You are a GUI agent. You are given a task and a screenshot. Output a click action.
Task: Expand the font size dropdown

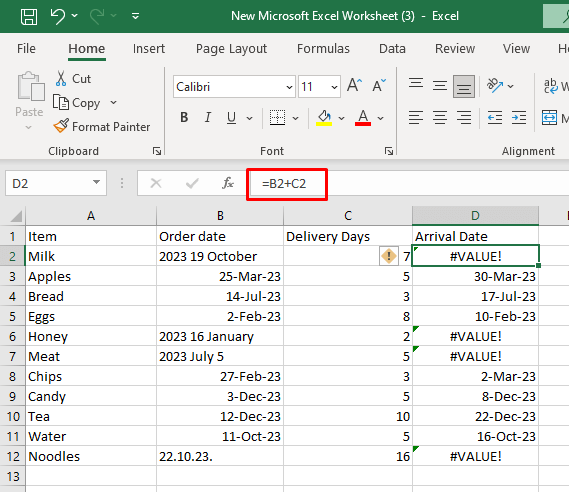click(334, 87)
